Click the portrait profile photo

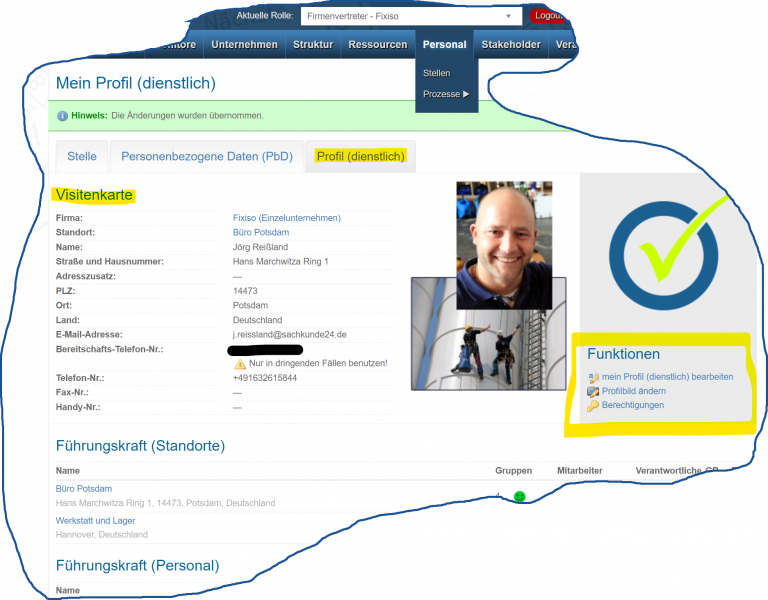[504, 245]
